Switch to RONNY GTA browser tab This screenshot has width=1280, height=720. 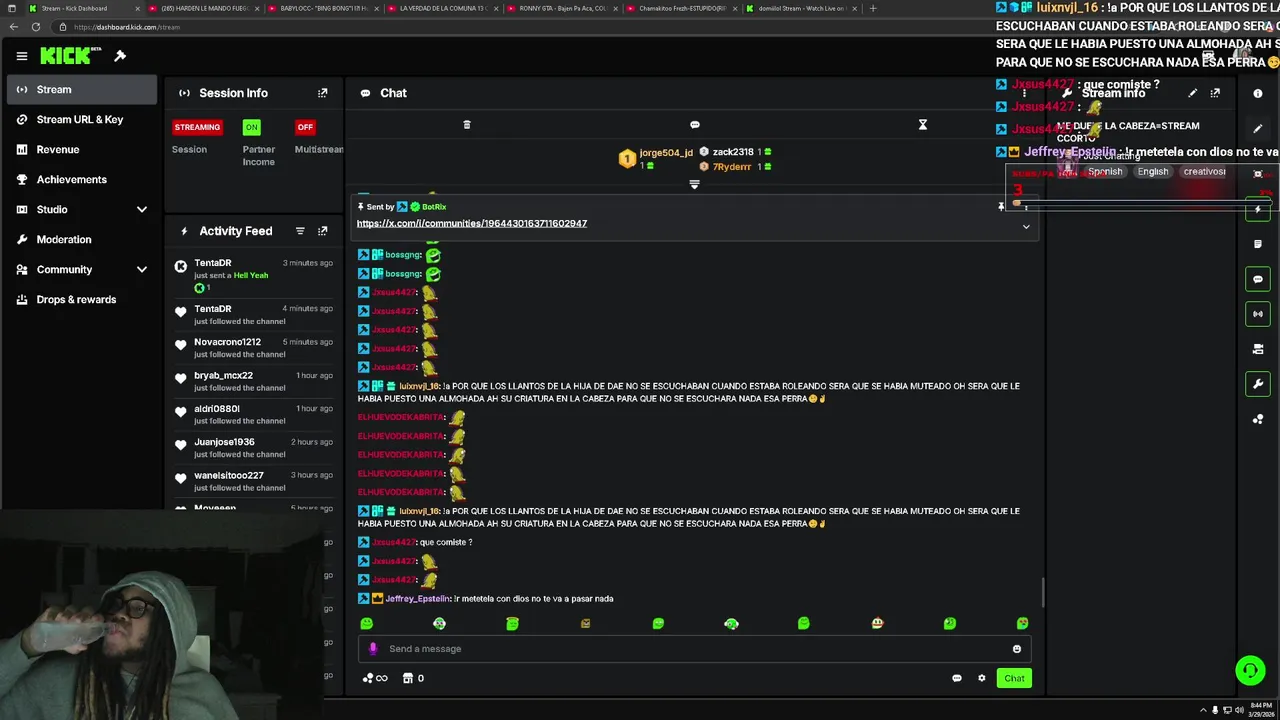pyautogui.click(x=562, y=8)
